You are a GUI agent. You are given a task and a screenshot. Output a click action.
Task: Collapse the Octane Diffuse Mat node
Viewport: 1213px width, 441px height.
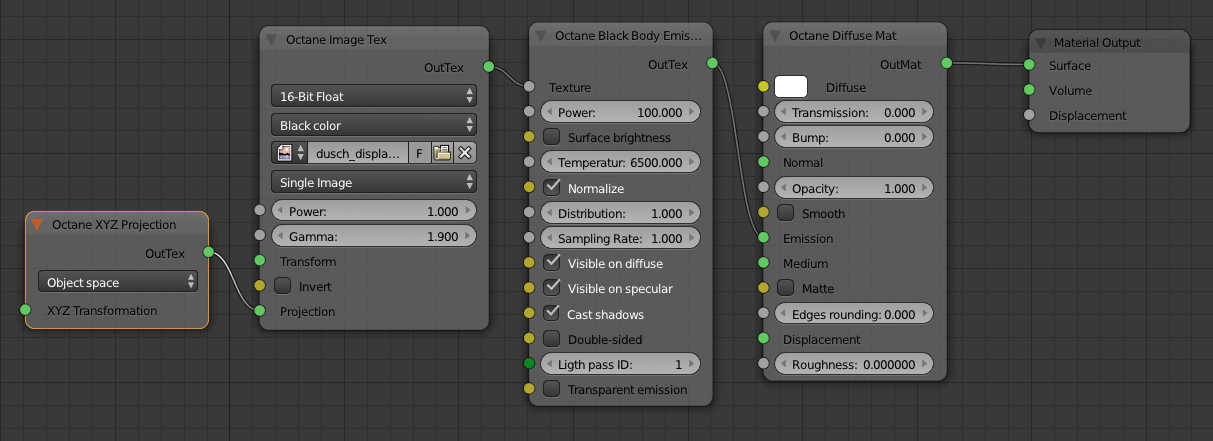click(x=775, y=36)
